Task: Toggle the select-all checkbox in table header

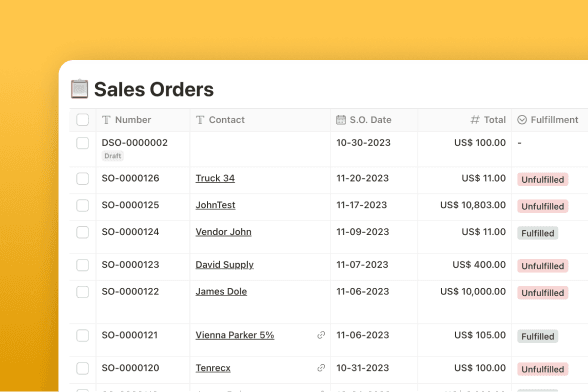Action: click(82, 120)
